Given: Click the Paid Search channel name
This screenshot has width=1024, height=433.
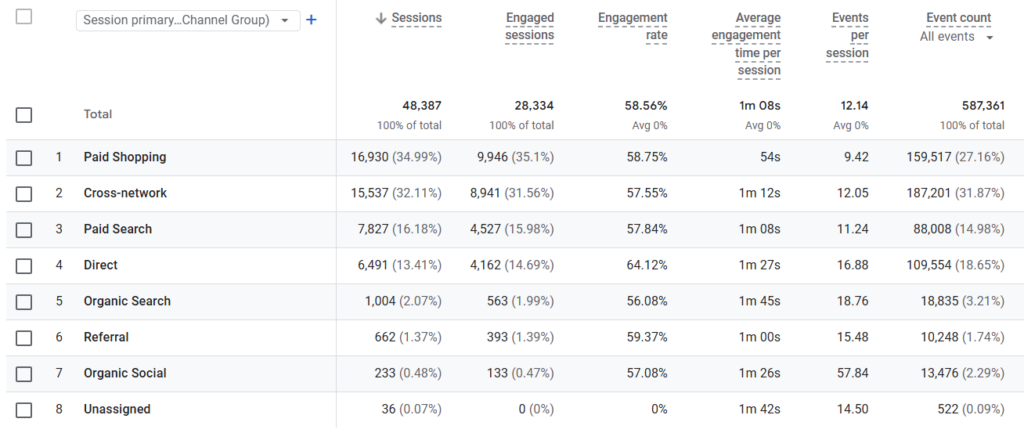Looking at the screenshot, I should click(118, 229).
